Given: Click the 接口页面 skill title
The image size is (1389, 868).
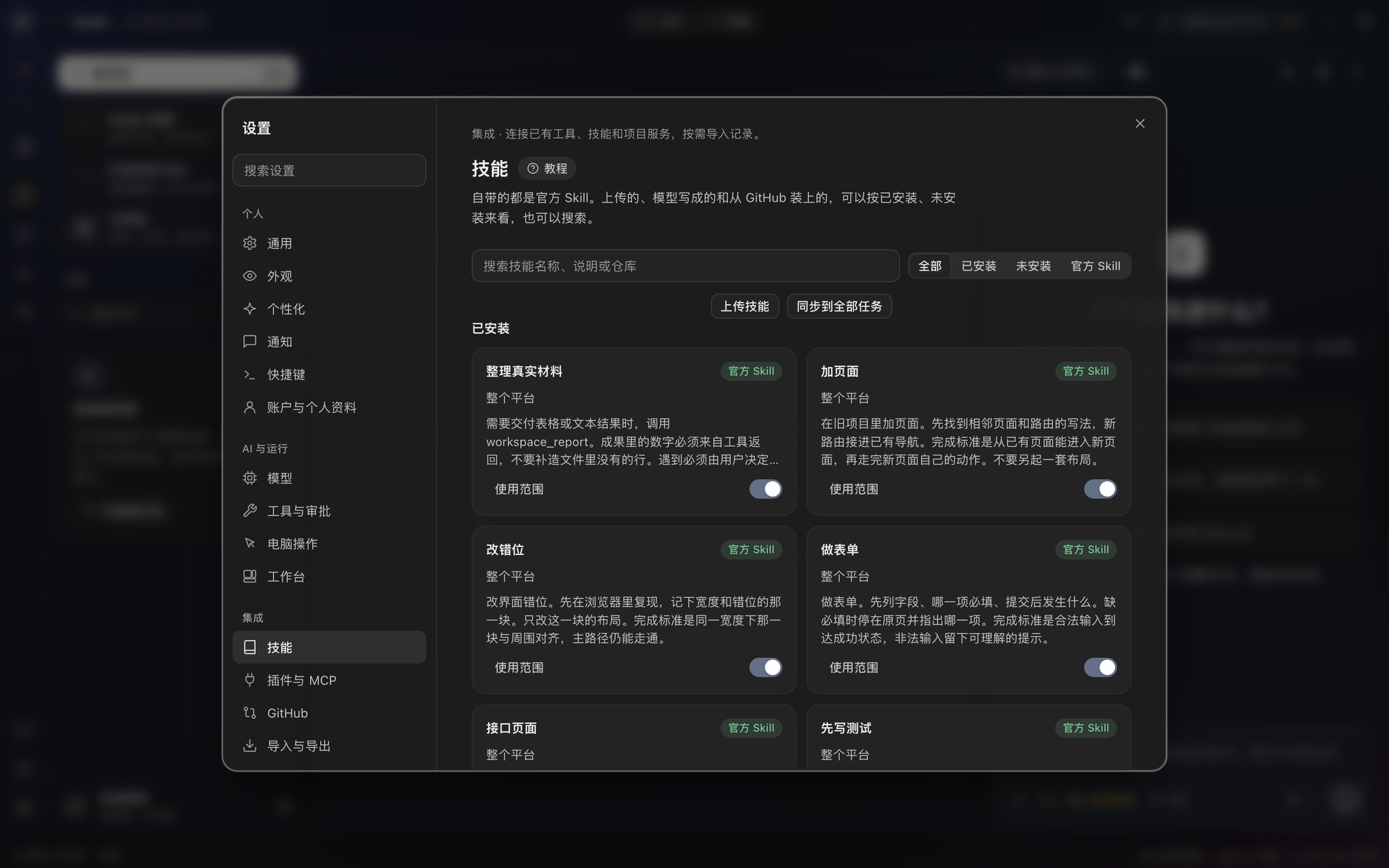Looking at the screenshot, I should pyautogui.click(x=511, y=728).
